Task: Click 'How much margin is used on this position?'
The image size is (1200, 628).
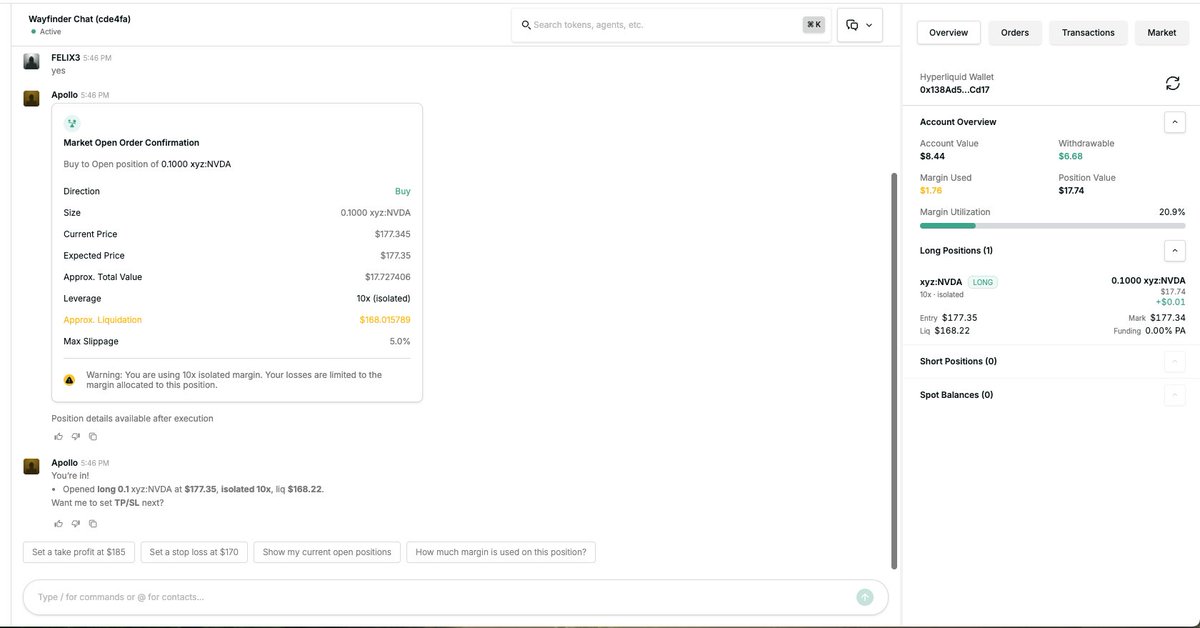Action: pos(501,552)
